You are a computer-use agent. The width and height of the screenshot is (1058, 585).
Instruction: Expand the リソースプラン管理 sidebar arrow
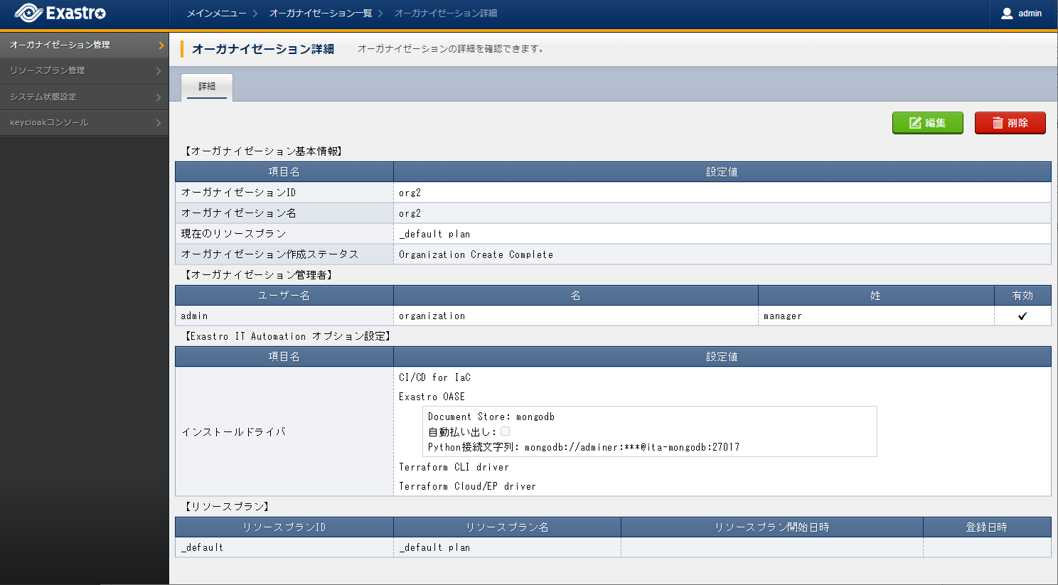(158, 71)
